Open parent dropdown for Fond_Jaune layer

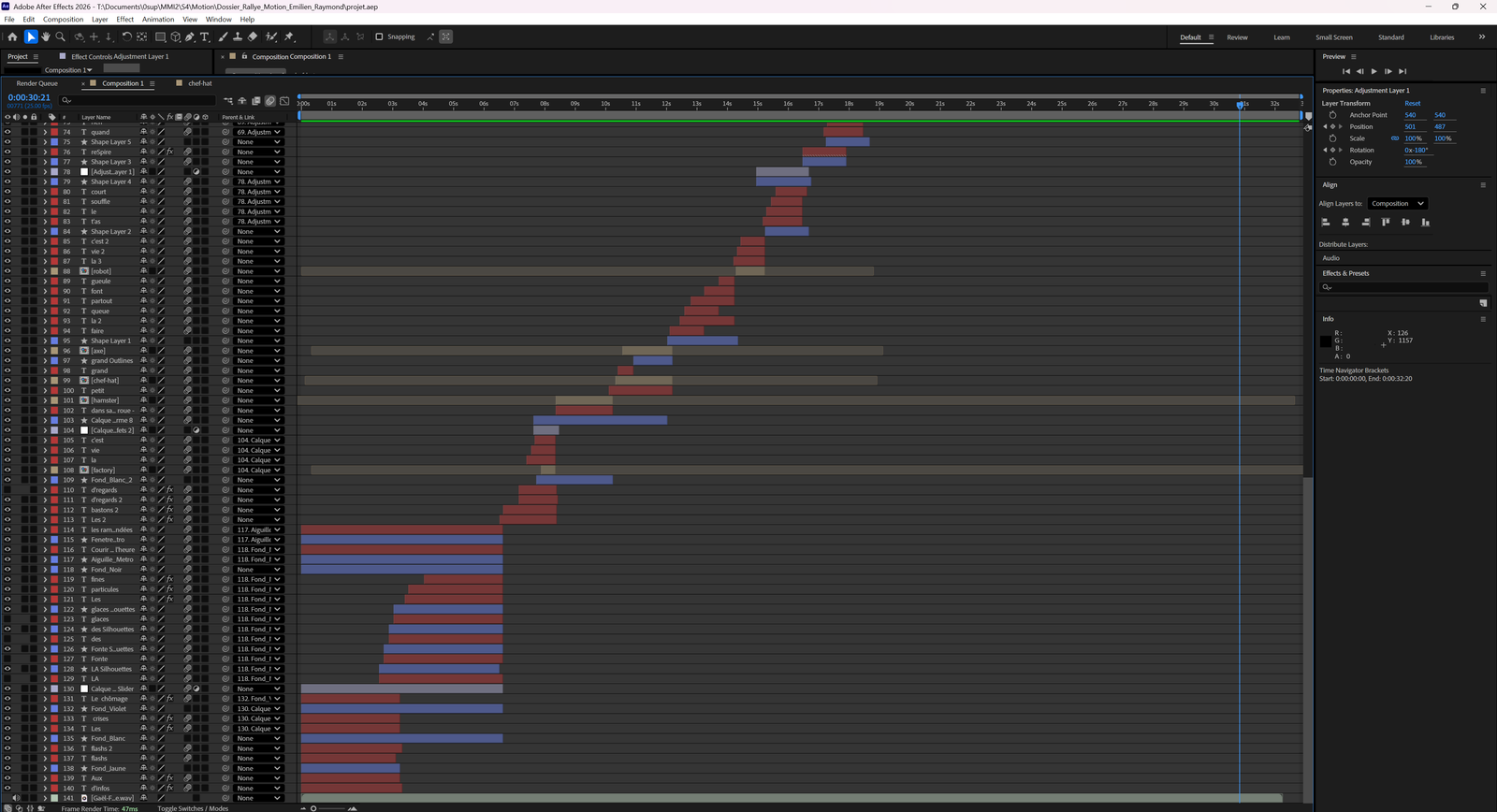pyautogui.click(x=257, y=769)
